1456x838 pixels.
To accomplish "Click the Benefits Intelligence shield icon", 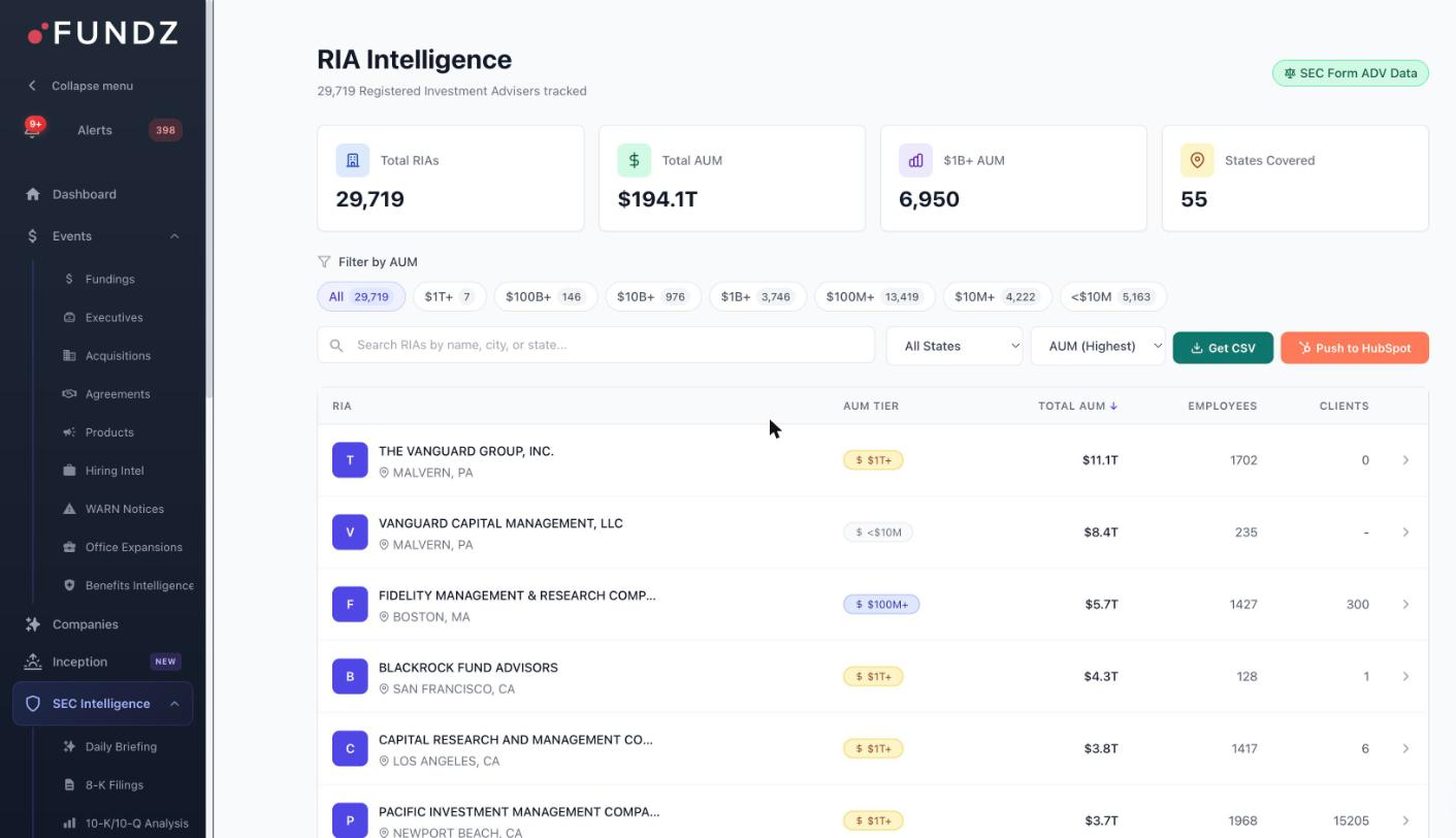I will (69, 585).
